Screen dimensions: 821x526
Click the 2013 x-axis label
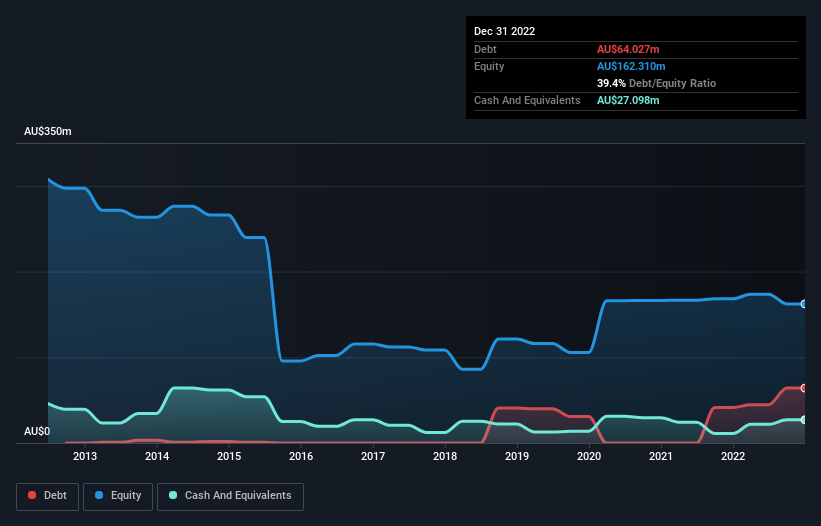pos(85,456)
